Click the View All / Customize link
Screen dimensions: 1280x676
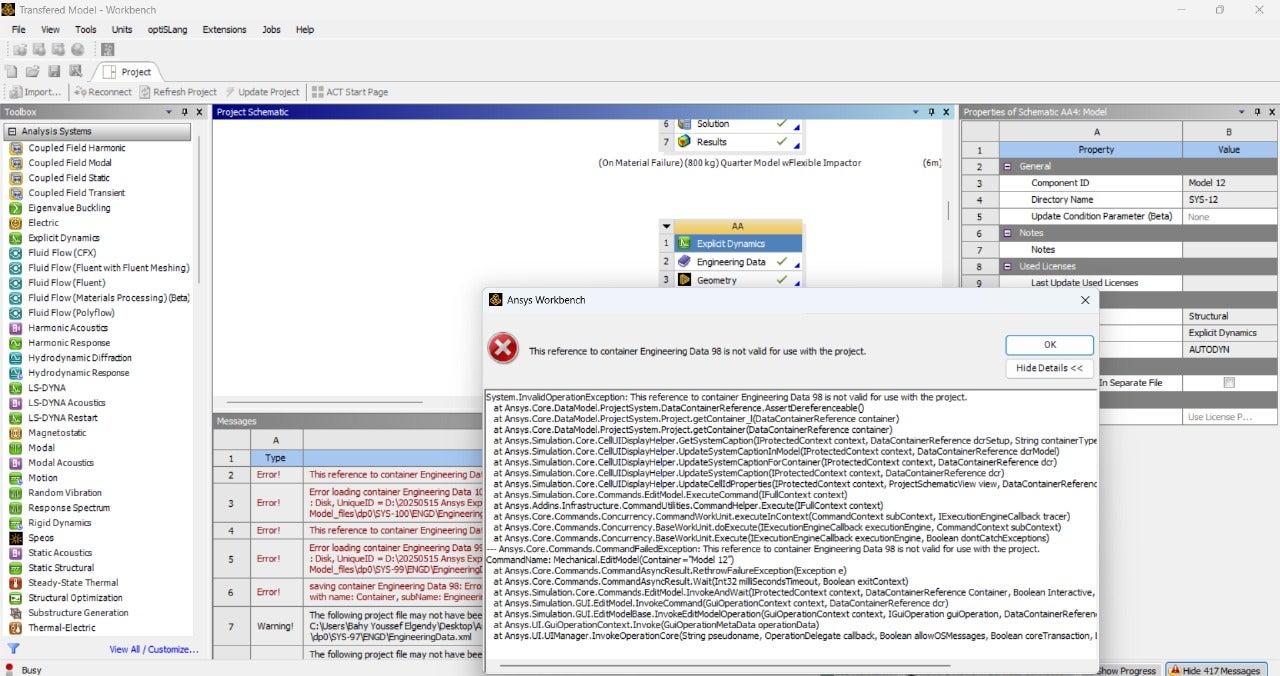153,649
